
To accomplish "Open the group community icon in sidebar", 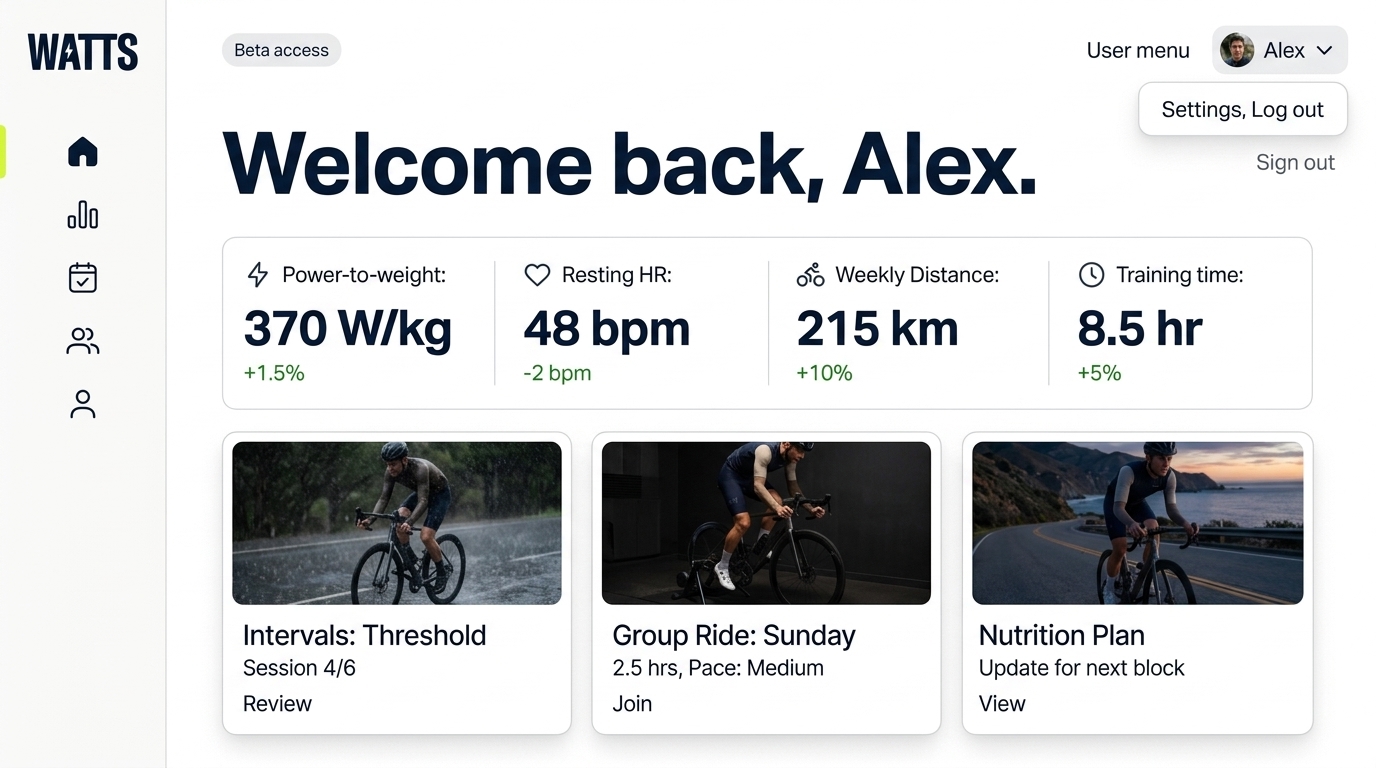I will coord(83,341).
